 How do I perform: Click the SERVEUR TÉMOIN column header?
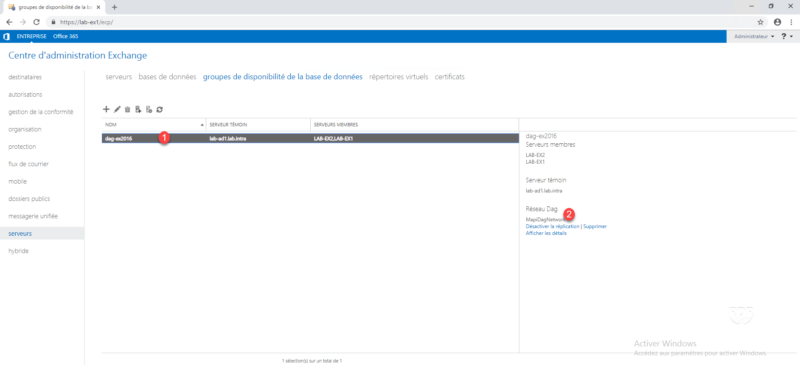[258, 125]
